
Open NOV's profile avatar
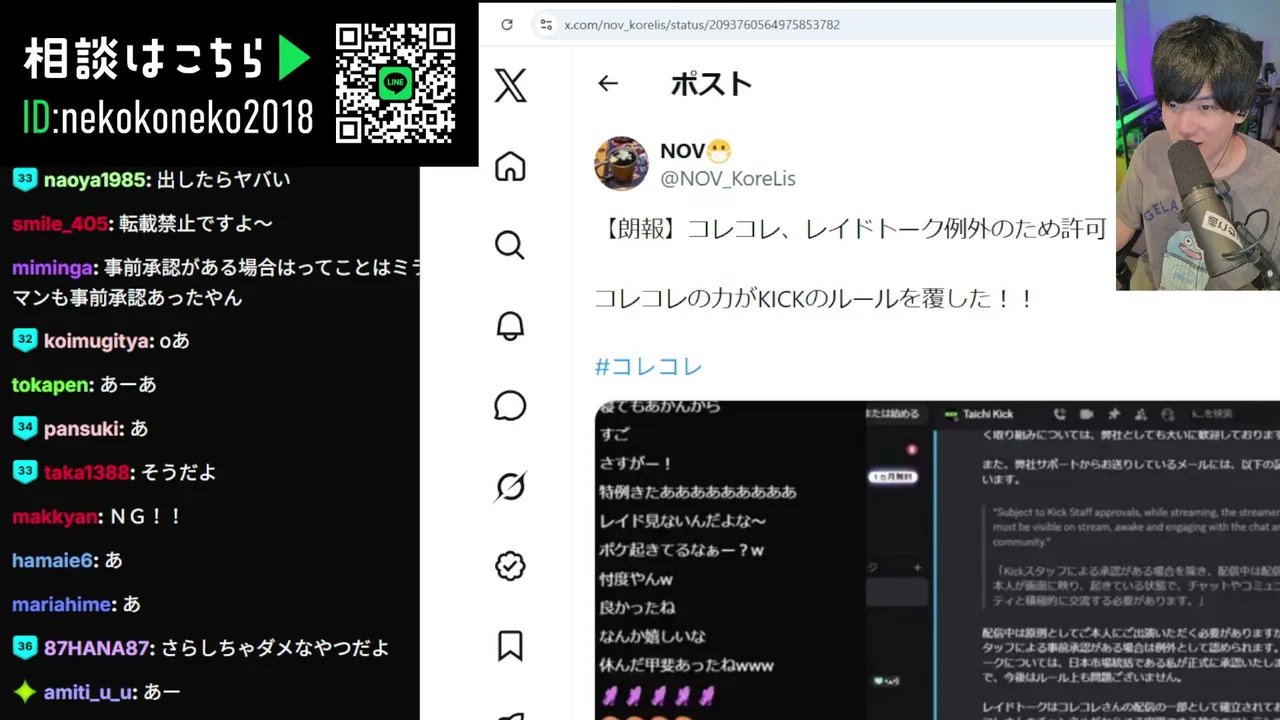tap(621, 164)
